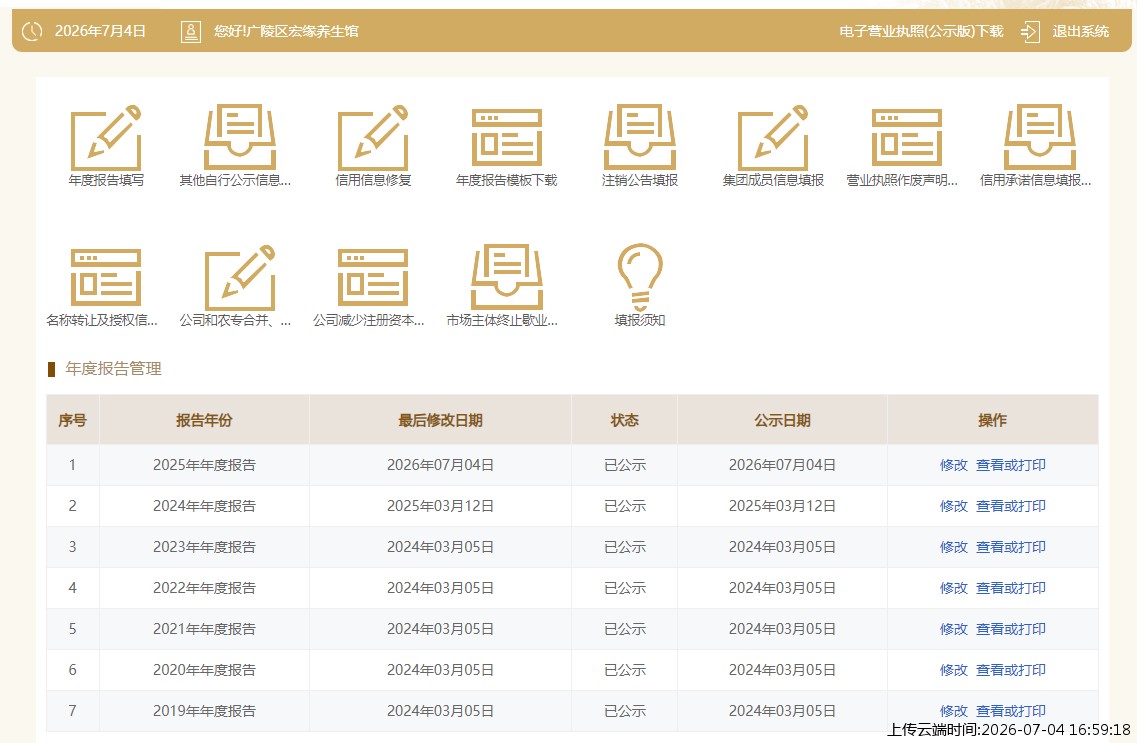
Task: Click 查看或打印 for 2022年年度报告
Action: point(1011,588)
